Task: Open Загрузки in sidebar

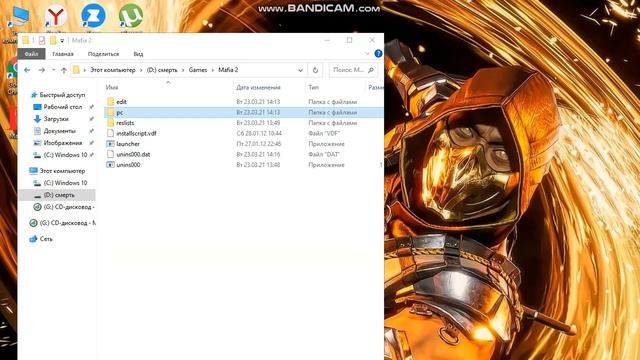Action: (x=56, y=119)
